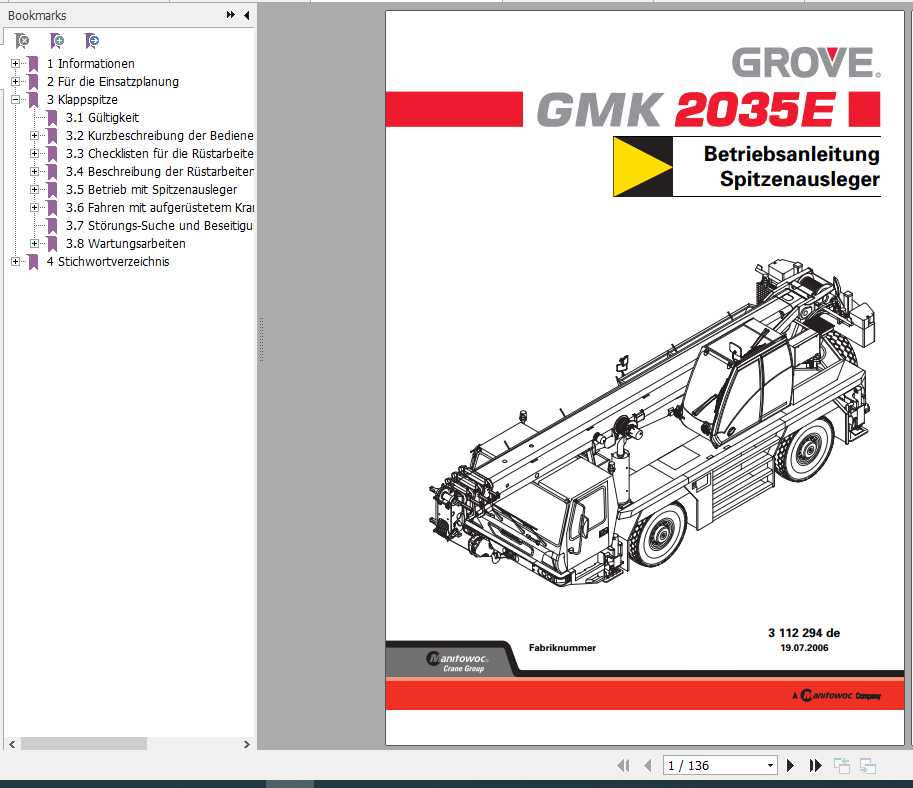Click the go-to-bookmark arrow icon
This screenshot has width=913, height=788.
tap(92, 41)
